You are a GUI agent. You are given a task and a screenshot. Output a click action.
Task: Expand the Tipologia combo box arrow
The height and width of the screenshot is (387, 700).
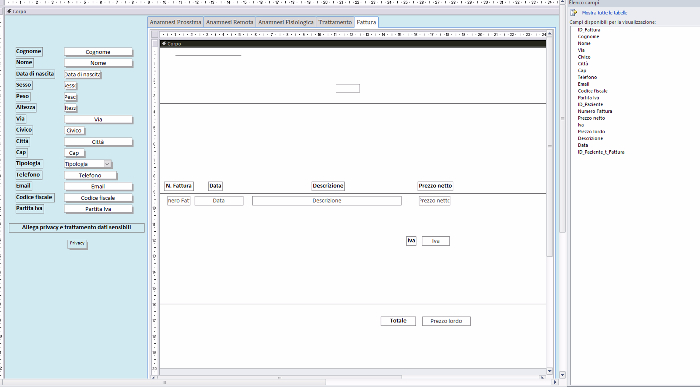(107, 164)
